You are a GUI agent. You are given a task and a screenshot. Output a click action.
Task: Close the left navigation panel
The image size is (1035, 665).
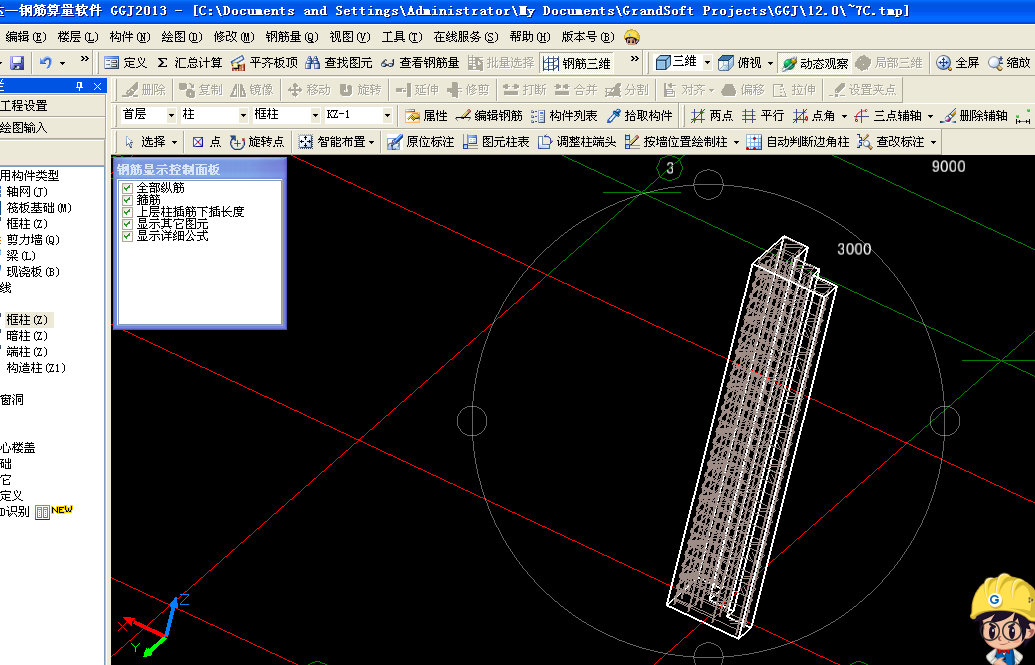coord(98,87)
